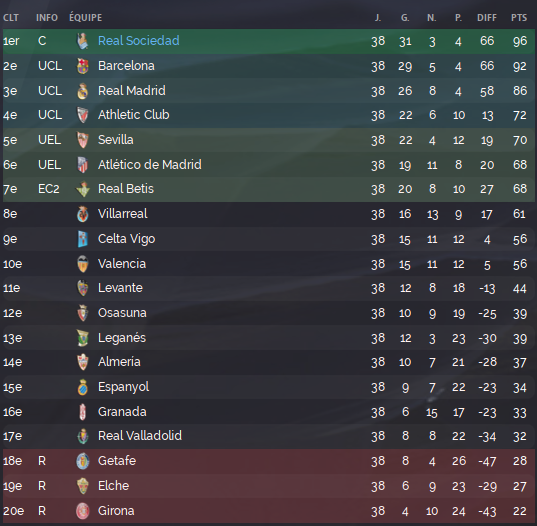Sort by the DIFF column header
Viewport: 537px width, 526px height.
487,18
